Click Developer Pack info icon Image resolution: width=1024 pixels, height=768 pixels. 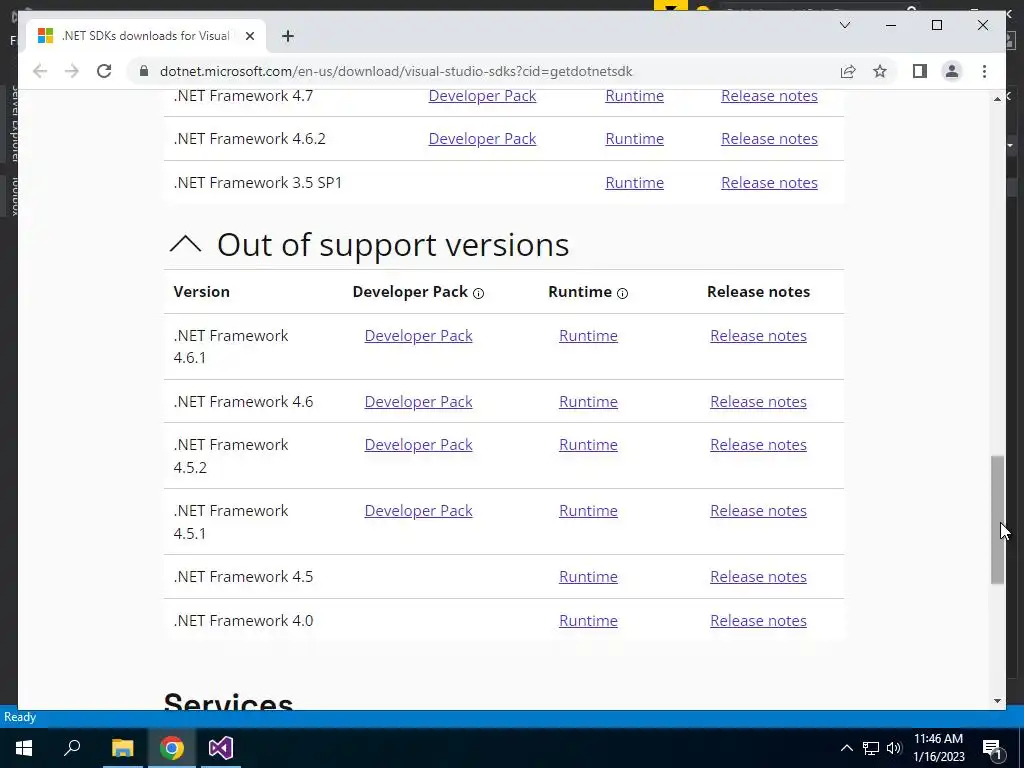click(x=479, y=293)
